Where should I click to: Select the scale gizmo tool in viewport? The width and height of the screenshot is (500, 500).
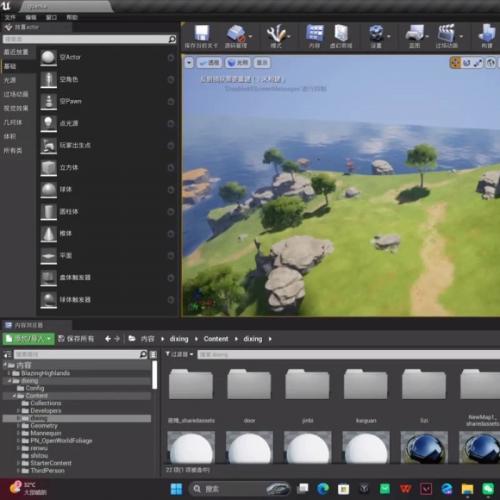478,62
